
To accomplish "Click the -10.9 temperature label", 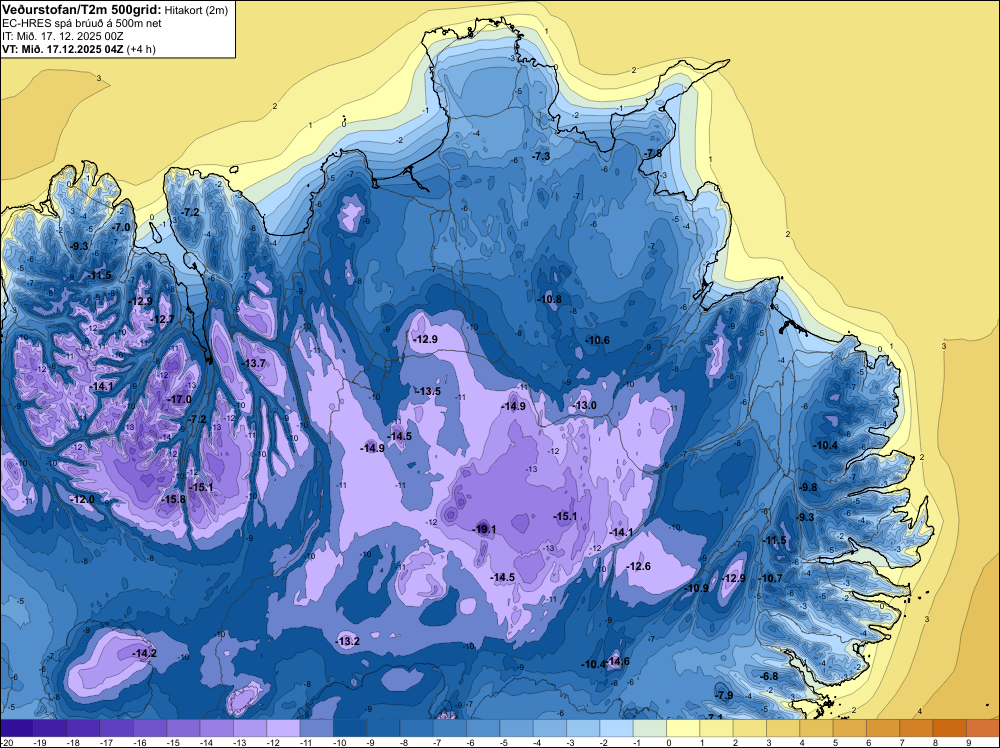I will [696, 588].
